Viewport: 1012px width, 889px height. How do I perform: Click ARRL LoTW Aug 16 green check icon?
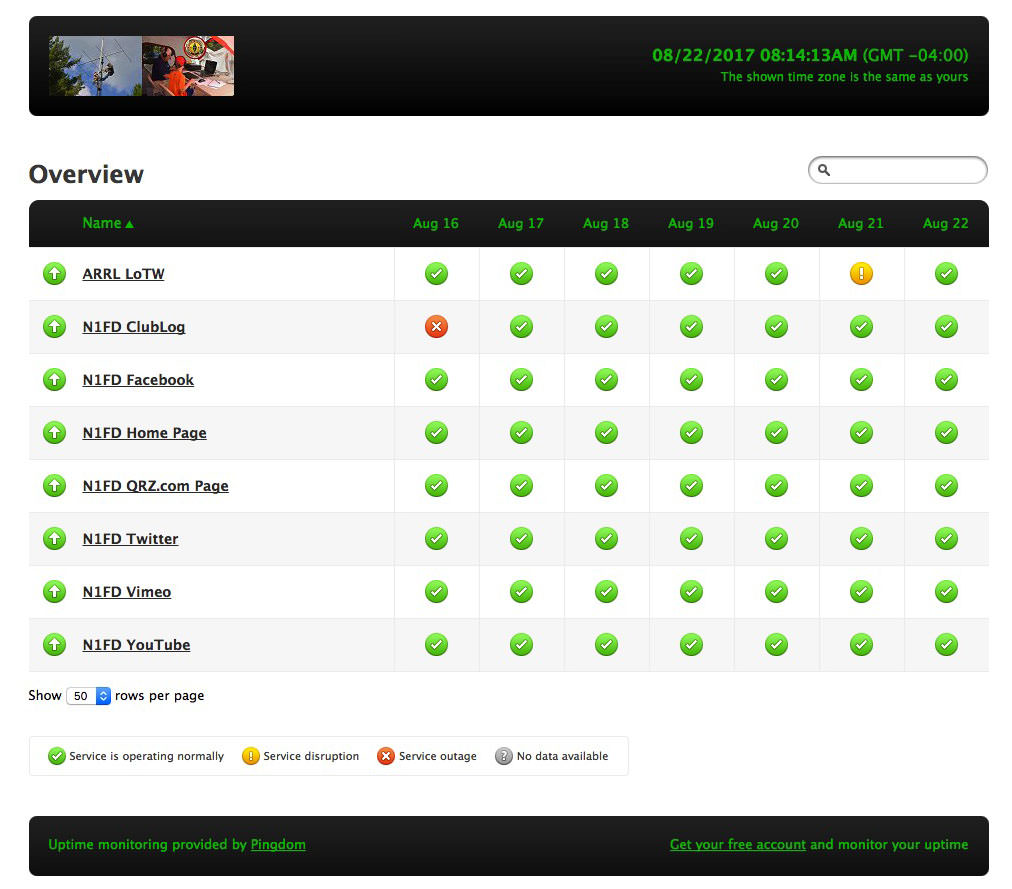[436, 274]
